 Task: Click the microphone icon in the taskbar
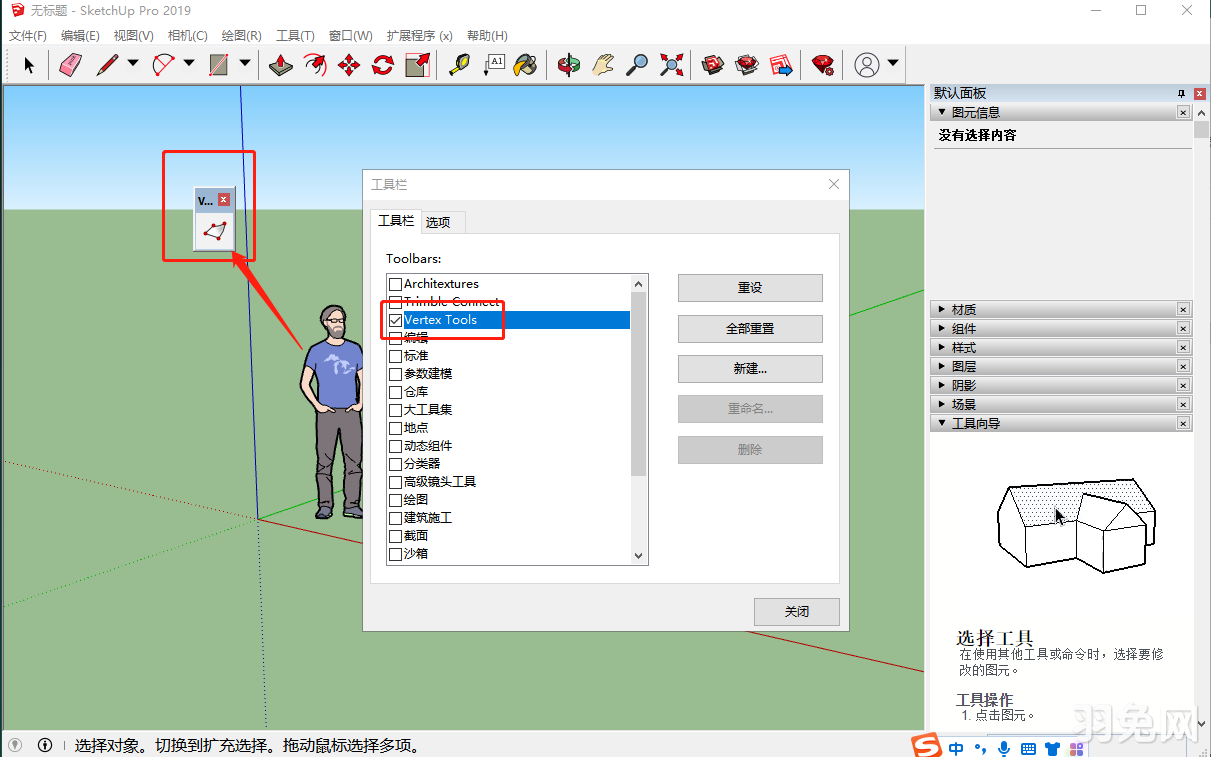(x=1004, y=748)
